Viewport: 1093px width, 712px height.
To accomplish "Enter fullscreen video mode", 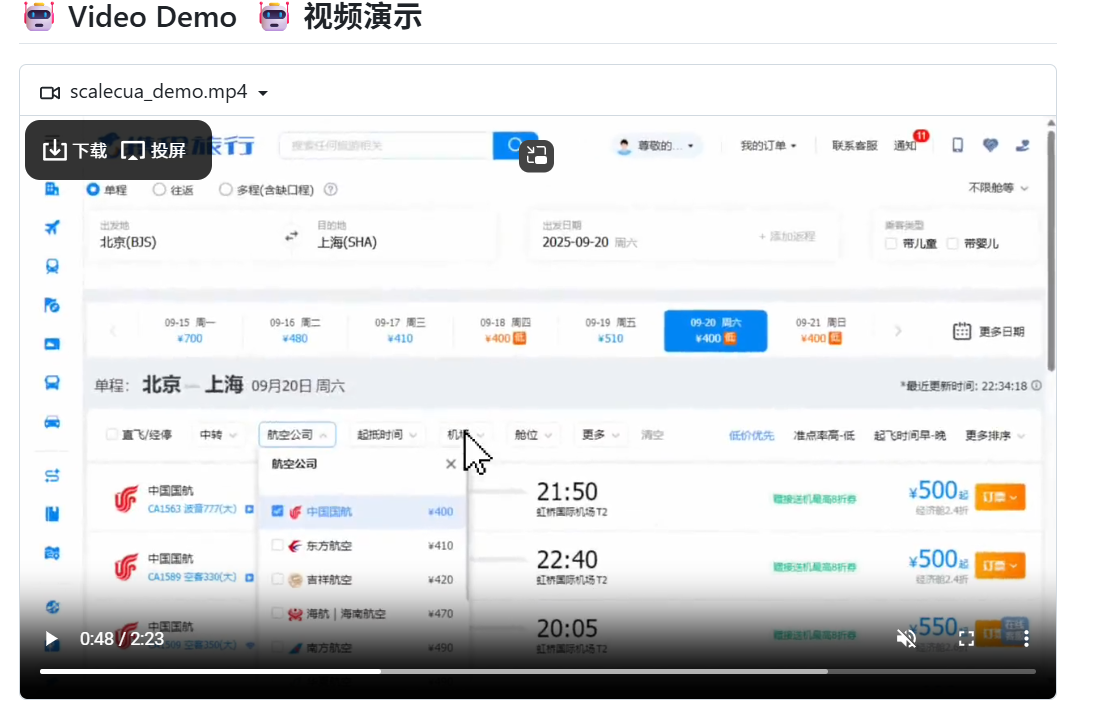I will coord(966,638).
